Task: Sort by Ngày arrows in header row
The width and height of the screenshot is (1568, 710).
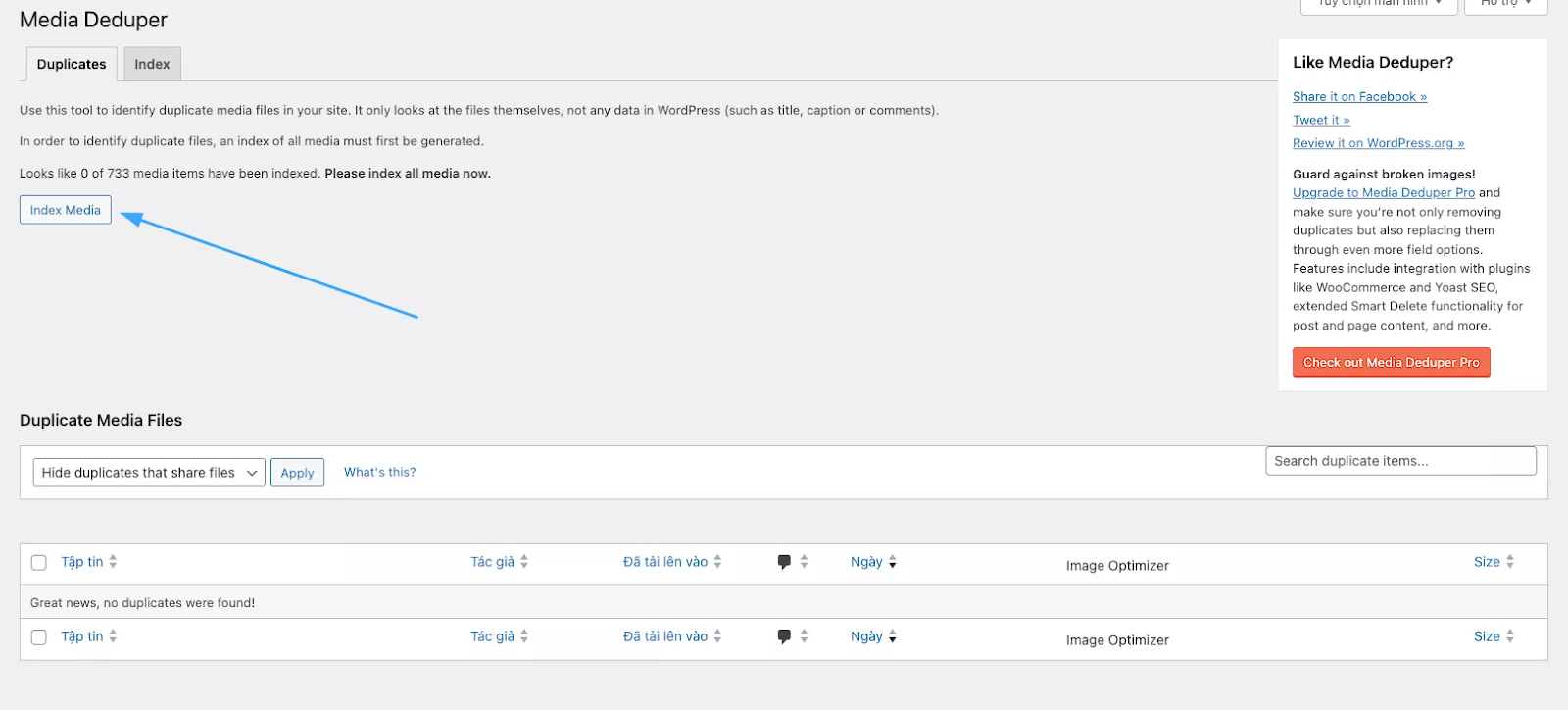Action: (892, 562)
